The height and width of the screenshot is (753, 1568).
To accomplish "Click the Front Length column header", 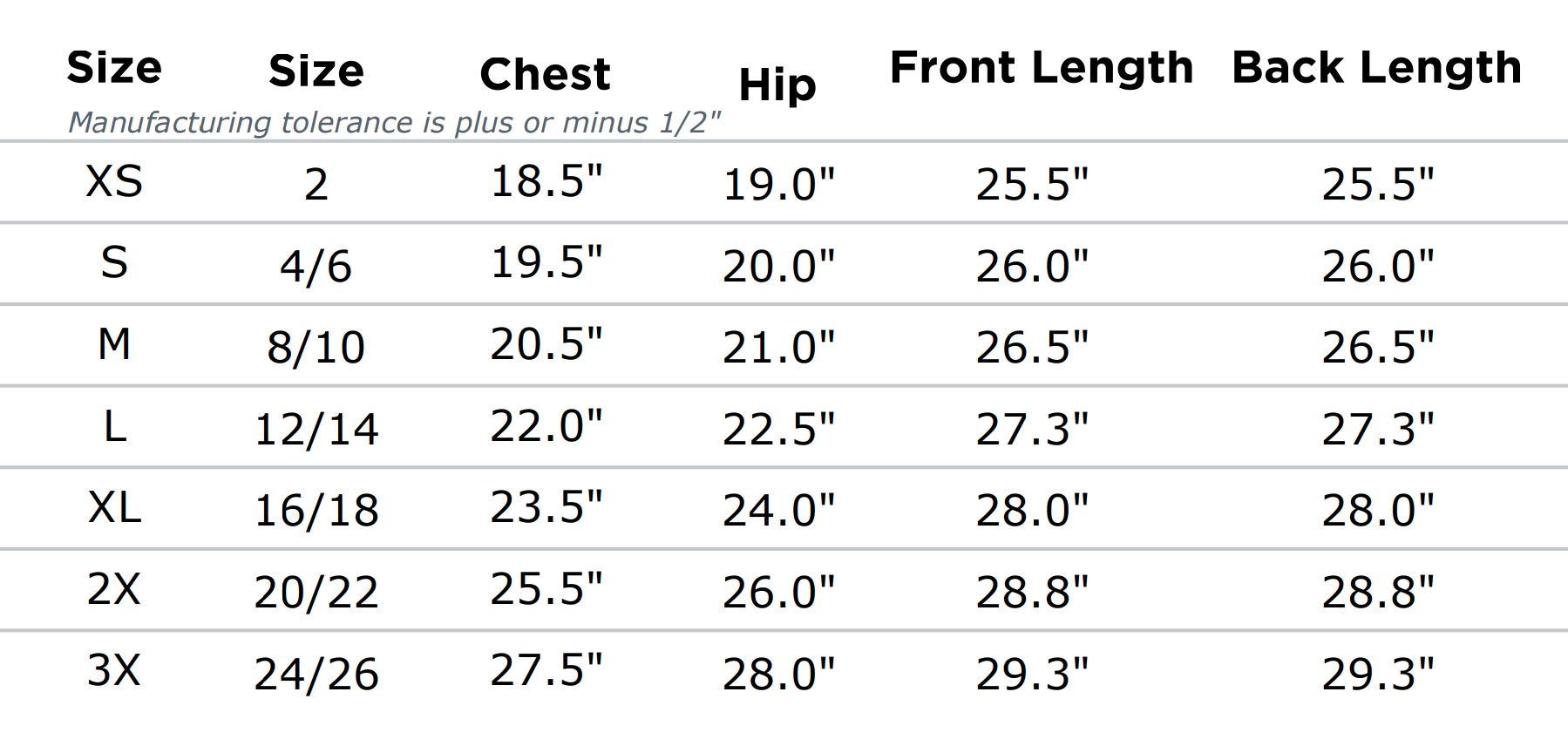I will (x=1041, y=68).
